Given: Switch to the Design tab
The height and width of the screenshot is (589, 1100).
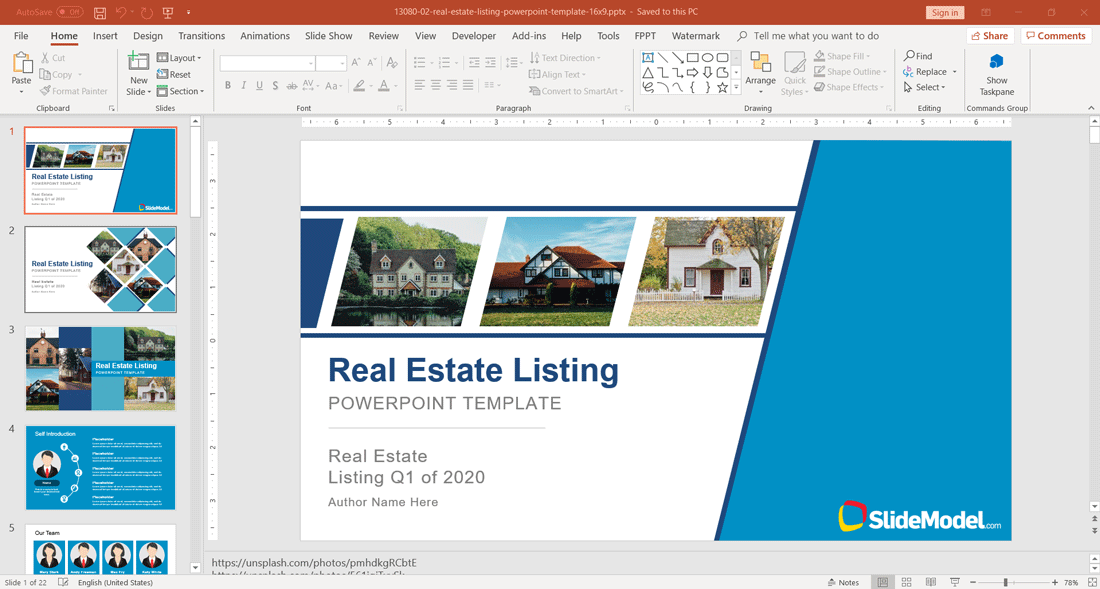Looking at the screenshot, I should click(x=147, y=36).
